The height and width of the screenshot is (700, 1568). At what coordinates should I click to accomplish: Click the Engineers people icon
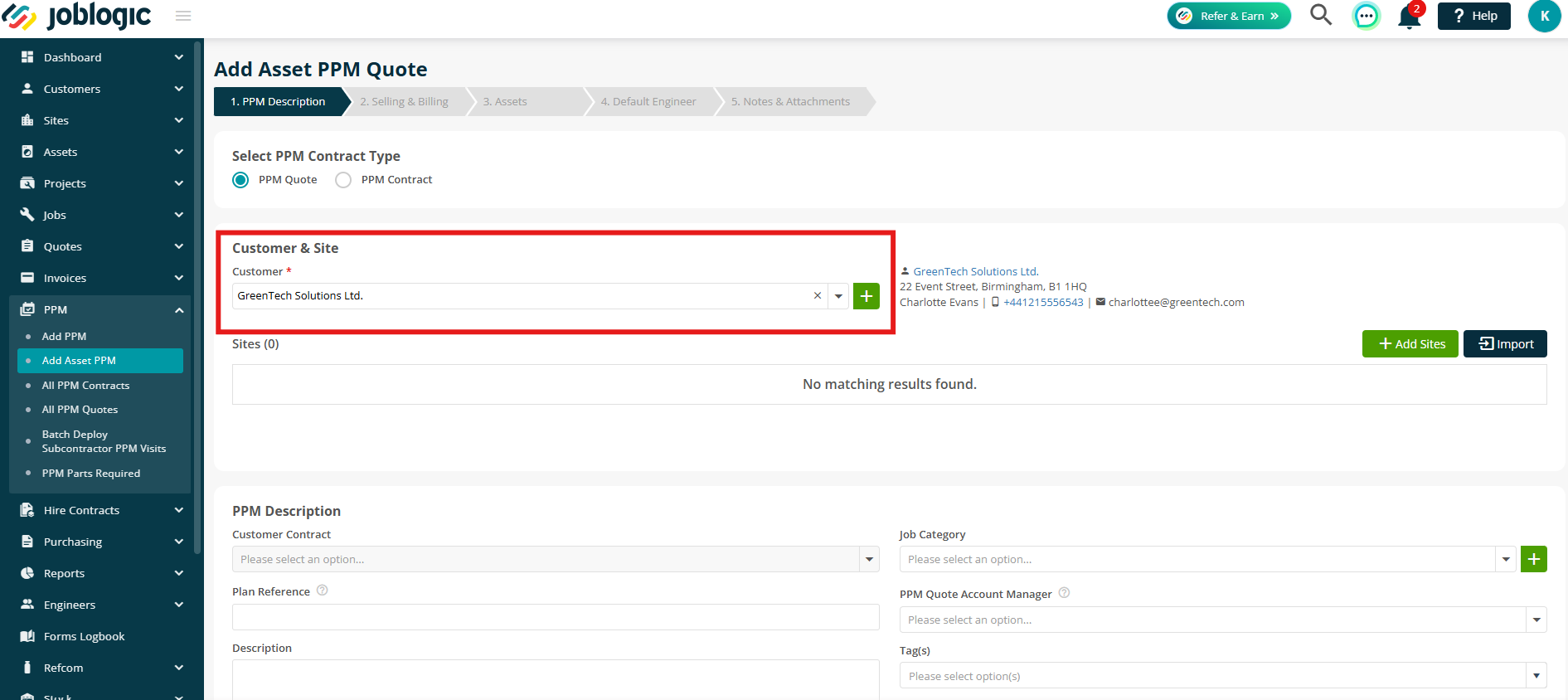[27, 605]
